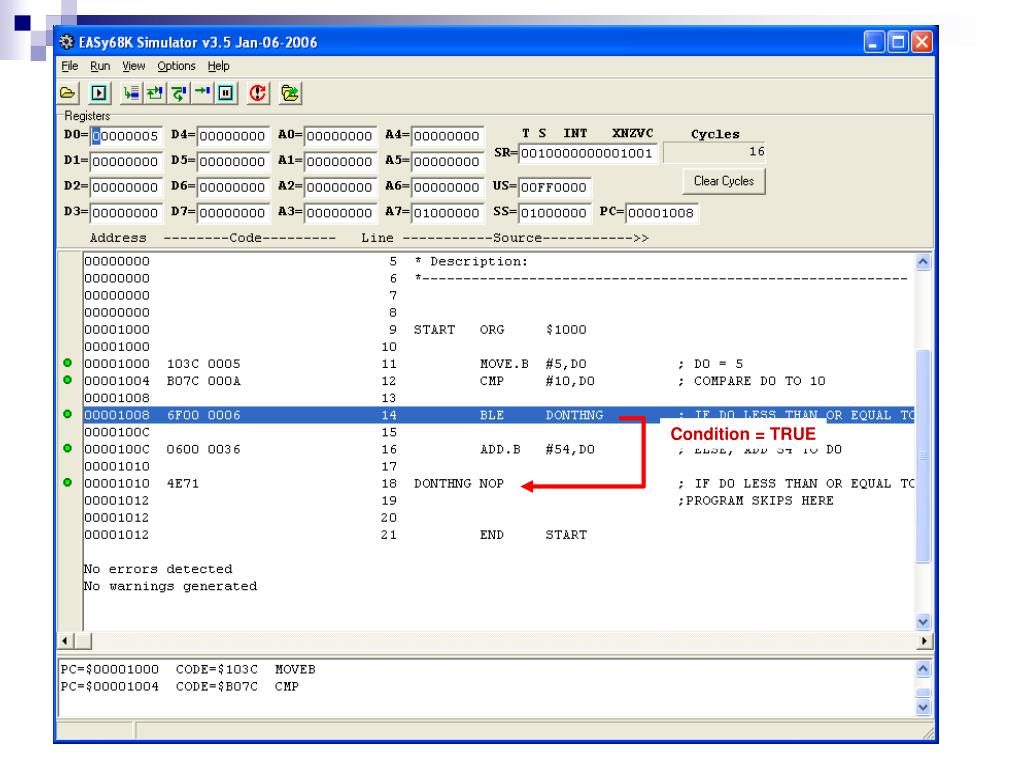This screenshot has height=768, width=1024.
Task: Open the Help menu
Action: [218, 66]
